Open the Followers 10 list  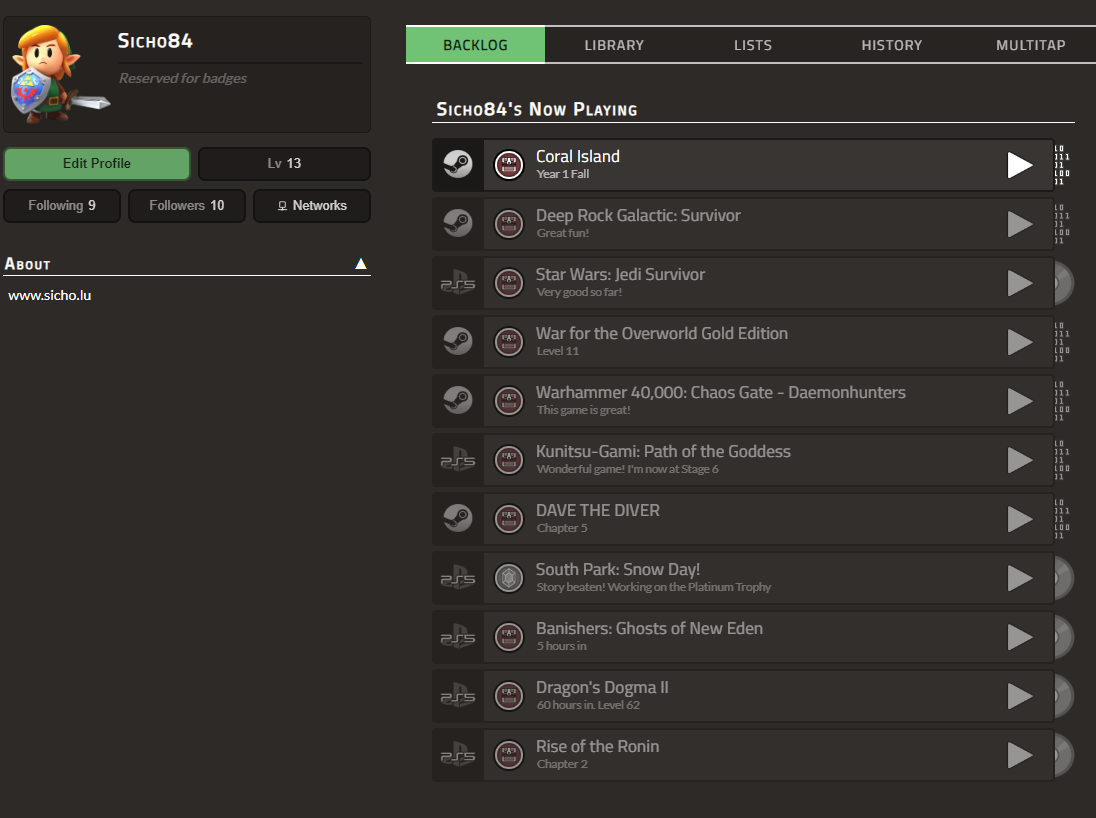(x=187, y=206)
